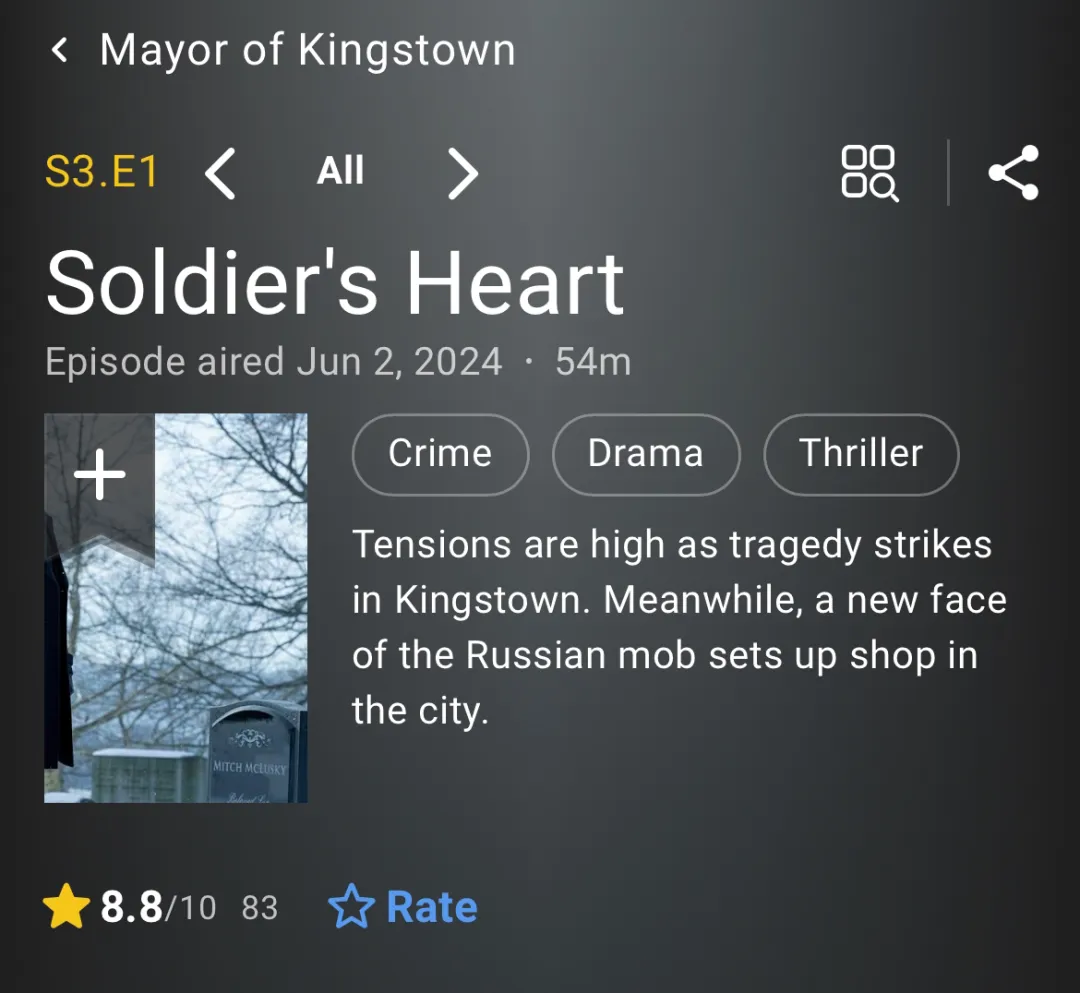
Task: Open the Mayor of Kingstown series page
Action: (x=307, y=50)
